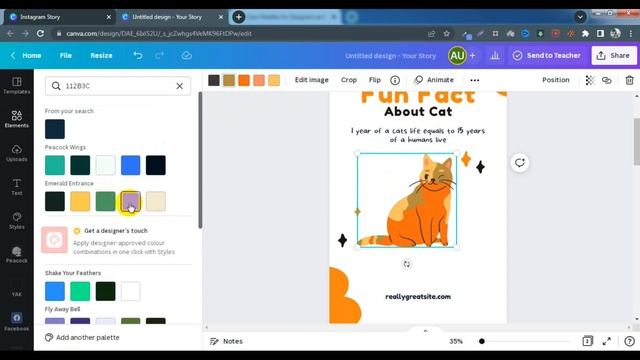Click Crop in the toolbar
Viewport: 640px width, 360px height.
pos(349,80)
